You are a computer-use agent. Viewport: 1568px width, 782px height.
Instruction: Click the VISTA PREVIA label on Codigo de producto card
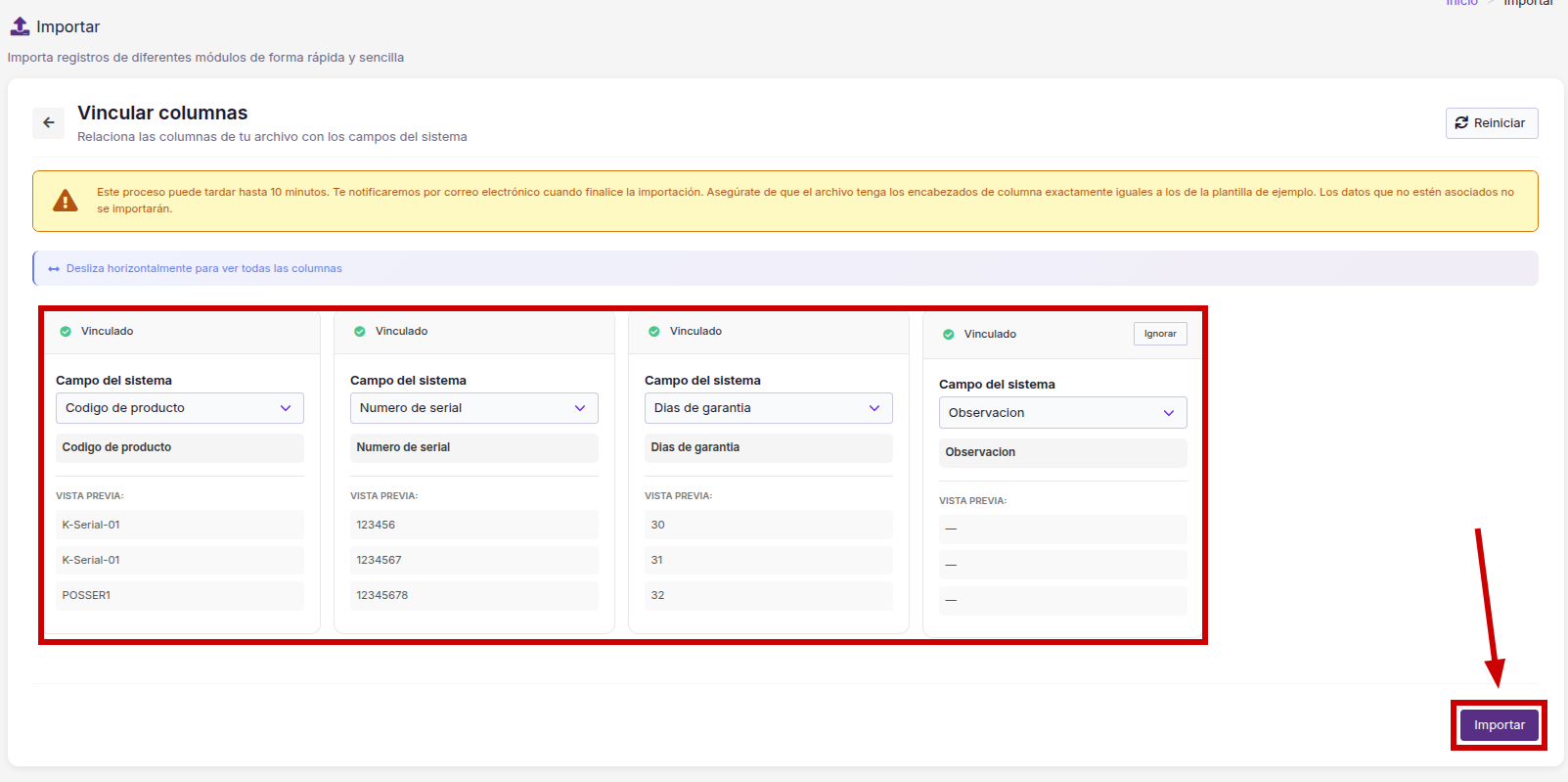click(x=90, y=496)
